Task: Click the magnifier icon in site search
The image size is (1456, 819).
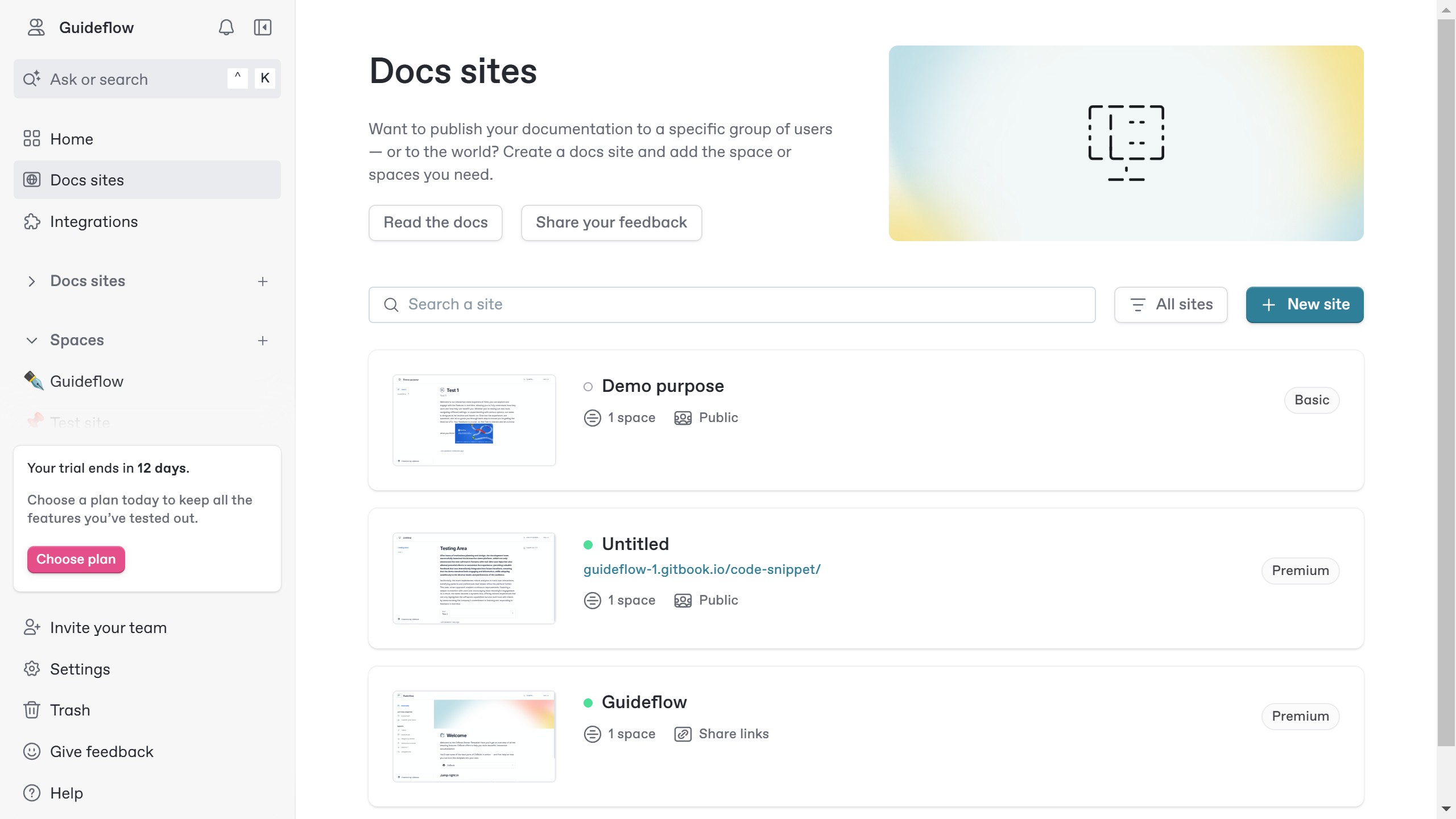Action: click(x=391, y=305)
